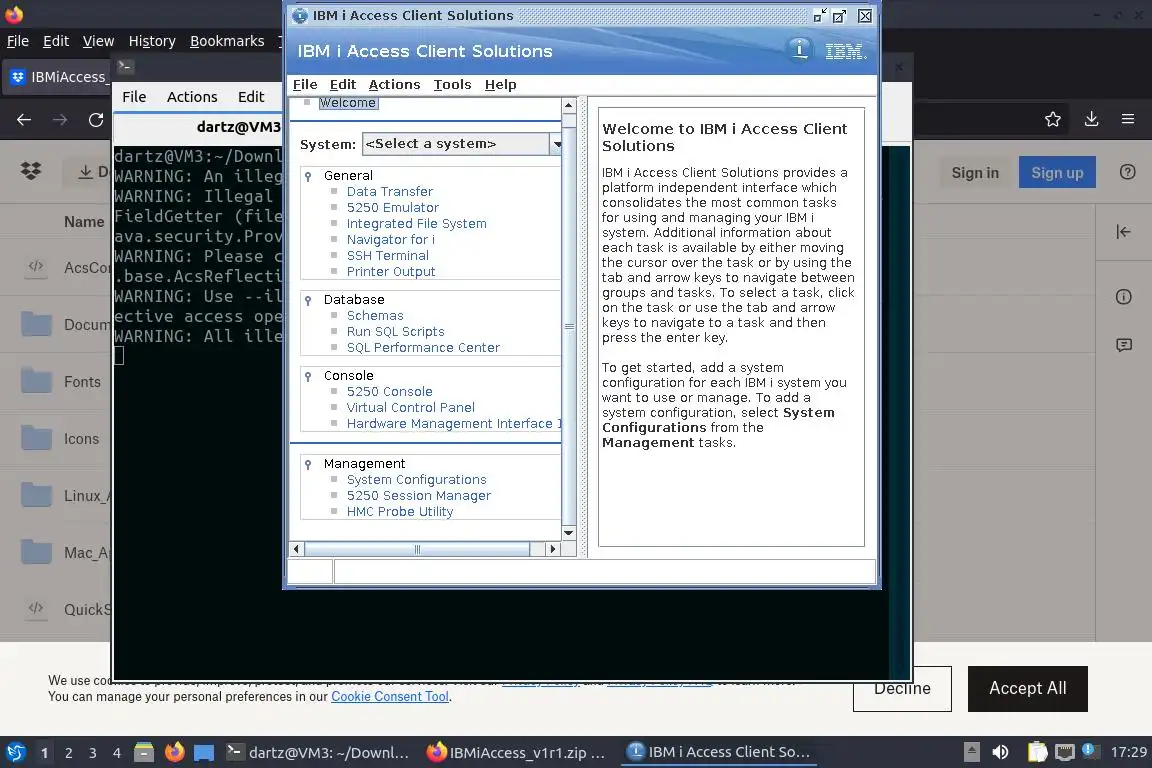Open Edit menu in IBM i Access
This screenshot has height=768, width=1152.
click(342, 85)
